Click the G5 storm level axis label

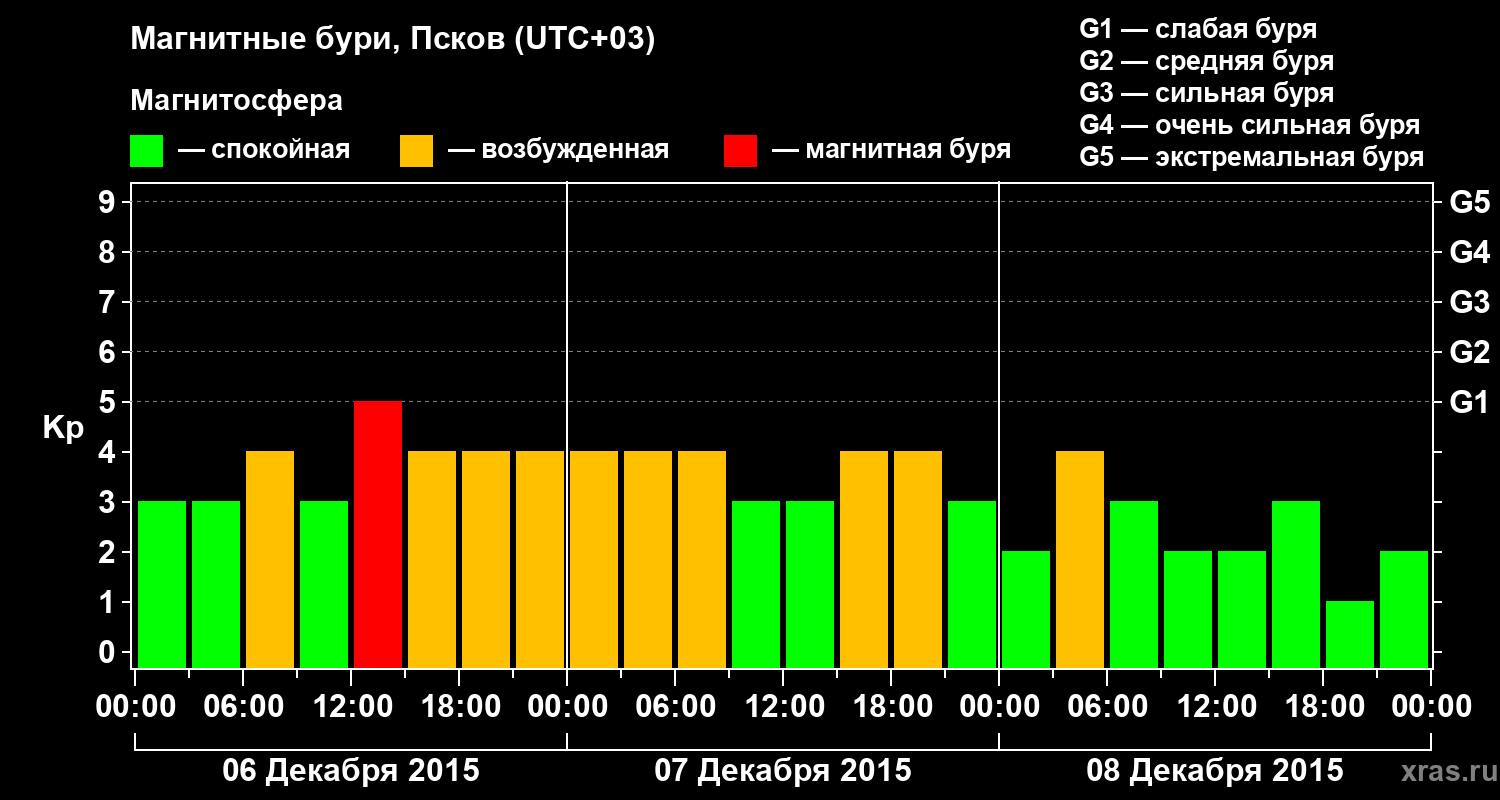point(1469,203)
